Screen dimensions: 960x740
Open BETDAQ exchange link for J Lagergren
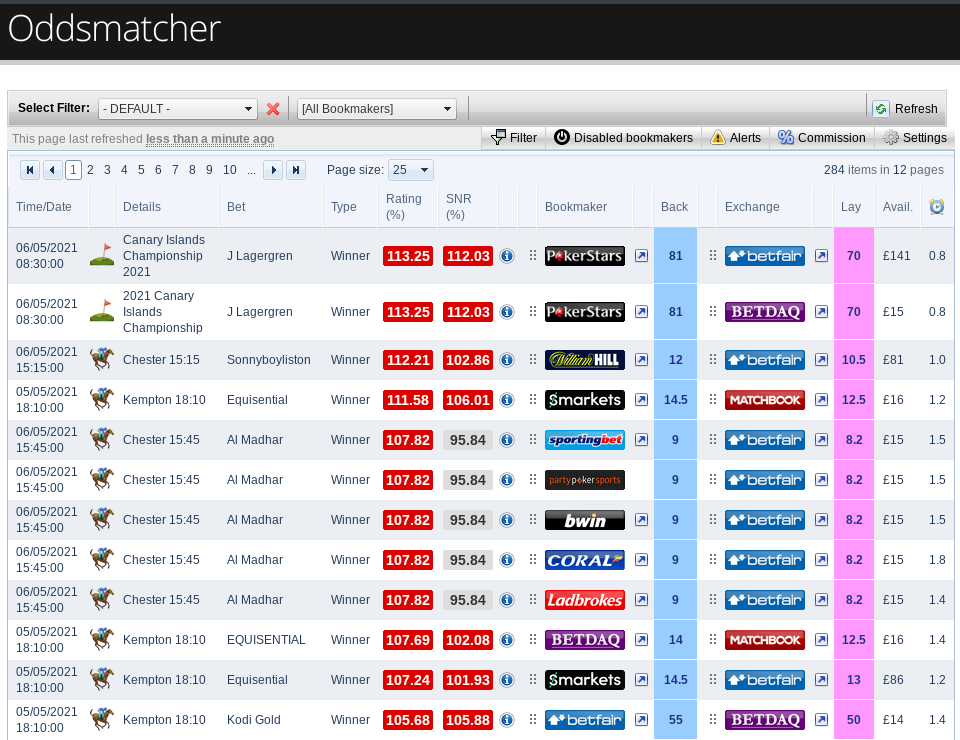click(x=821, y=312)
